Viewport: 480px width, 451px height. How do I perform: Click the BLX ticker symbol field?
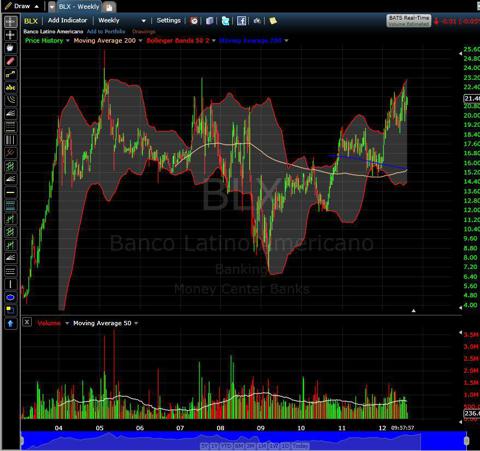click(x=31, y=21)
